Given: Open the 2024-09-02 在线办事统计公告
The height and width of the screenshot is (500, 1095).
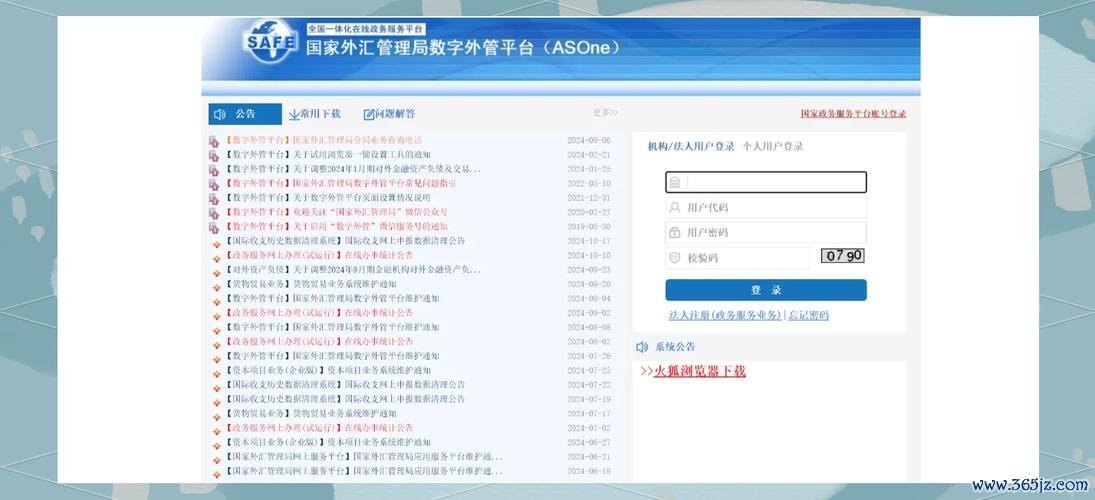Looking at the screenshot, I should click(318, 313).
